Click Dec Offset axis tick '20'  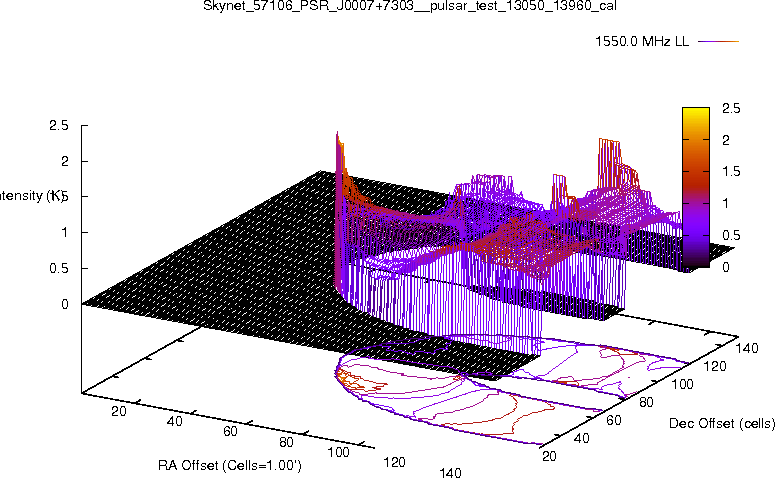(x=550, y=456)
